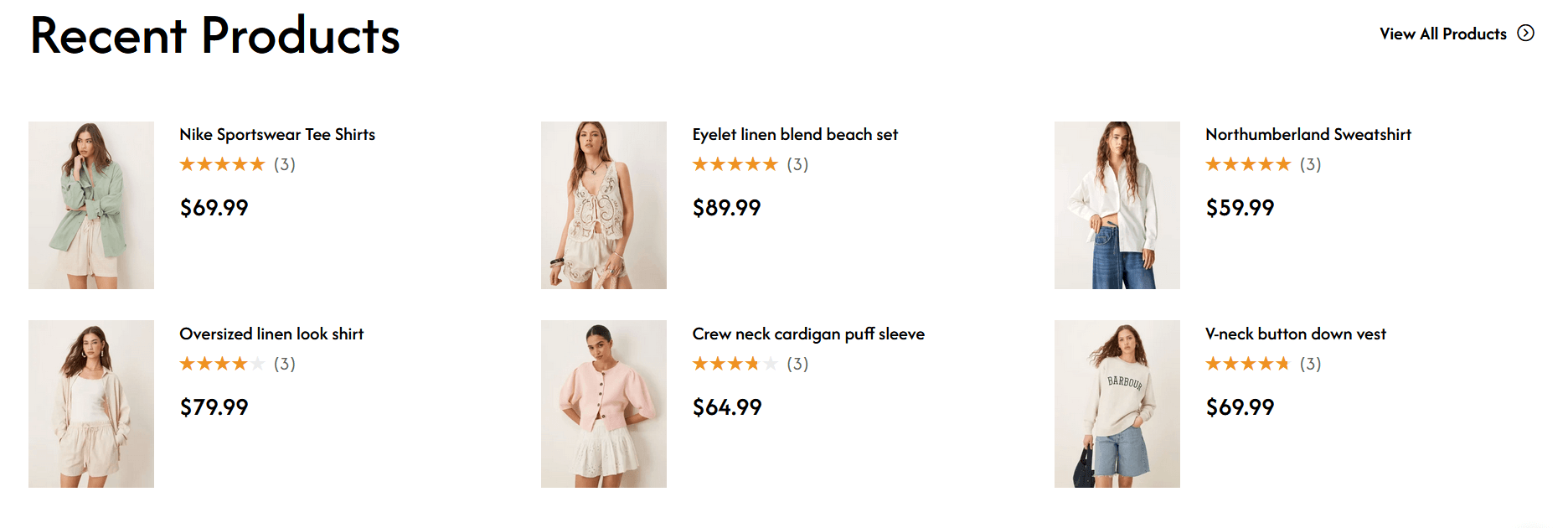Open the Nike Sportswear Tee Shirts thumbnail
Image resolution: width=1568 pixels, height=528 pixels.
coord(91,205)
